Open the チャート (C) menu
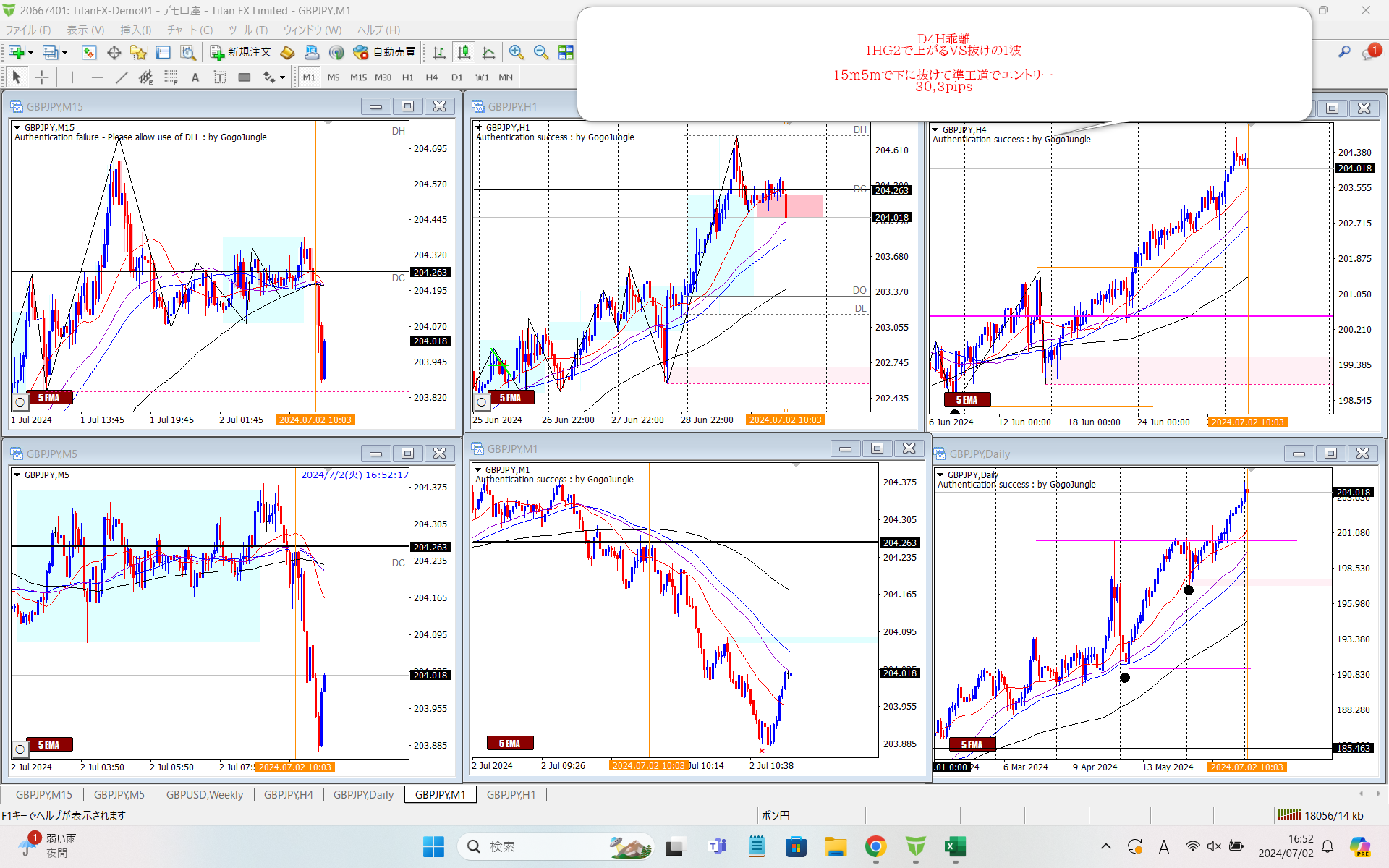The image size is (1389, 868). click(190, 30)
